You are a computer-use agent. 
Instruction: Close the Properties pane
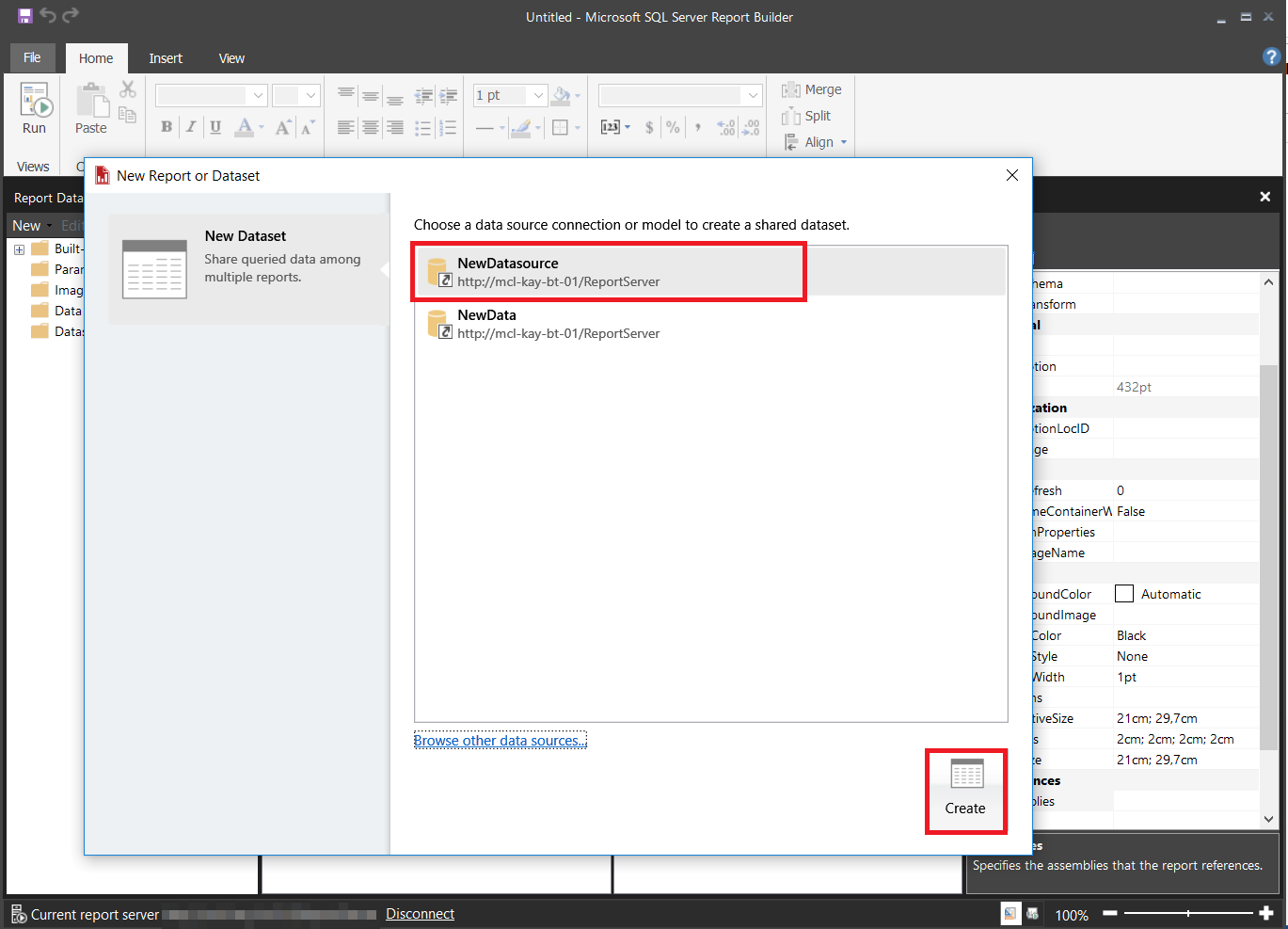(1265, 197)
